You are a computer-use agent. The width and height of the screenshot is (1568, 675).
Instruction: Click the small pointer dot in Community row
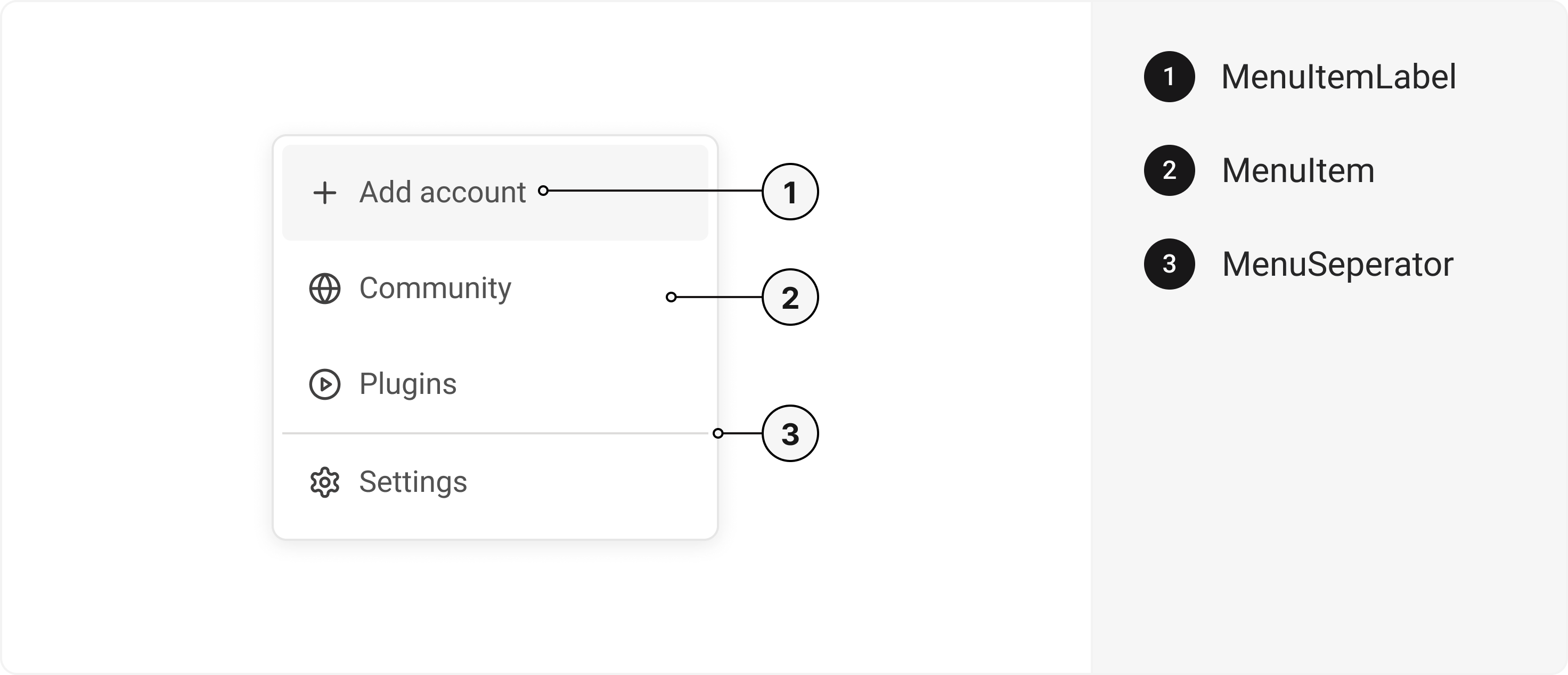pyautogui.click(x=671, y=298)
